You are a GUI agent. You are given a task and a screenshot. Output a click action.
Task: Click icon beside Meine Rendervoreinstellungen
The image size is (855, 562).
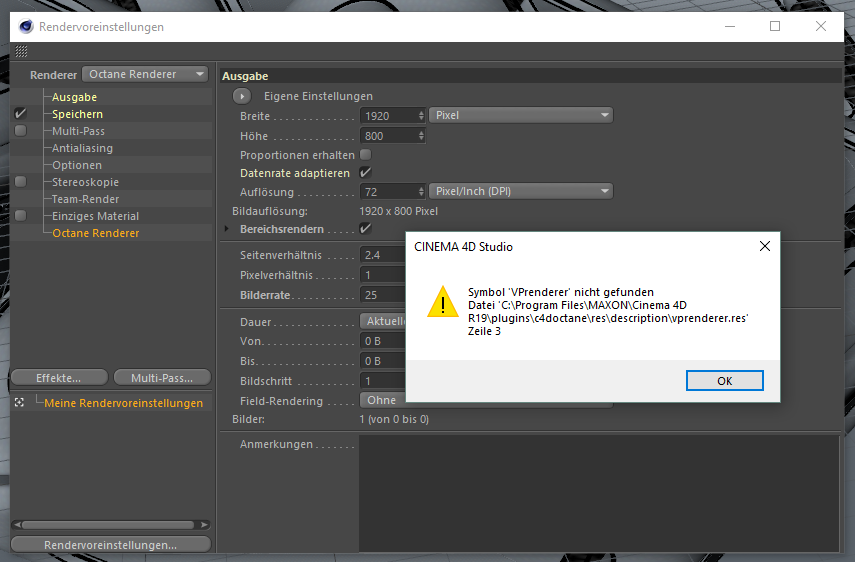[20, 402]
